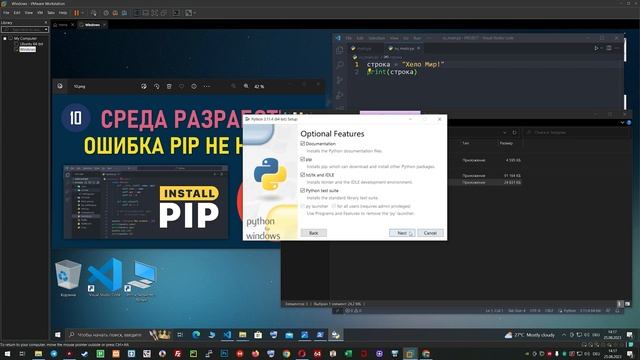
Task: Open the guest Windows Start button
Action: click(x=58, y=335)
